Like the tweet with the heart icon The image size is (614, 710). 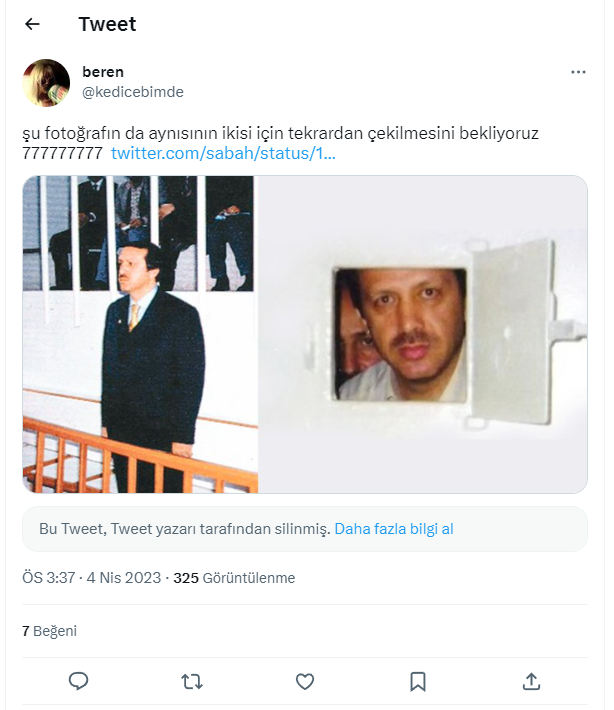click(305, 681)
